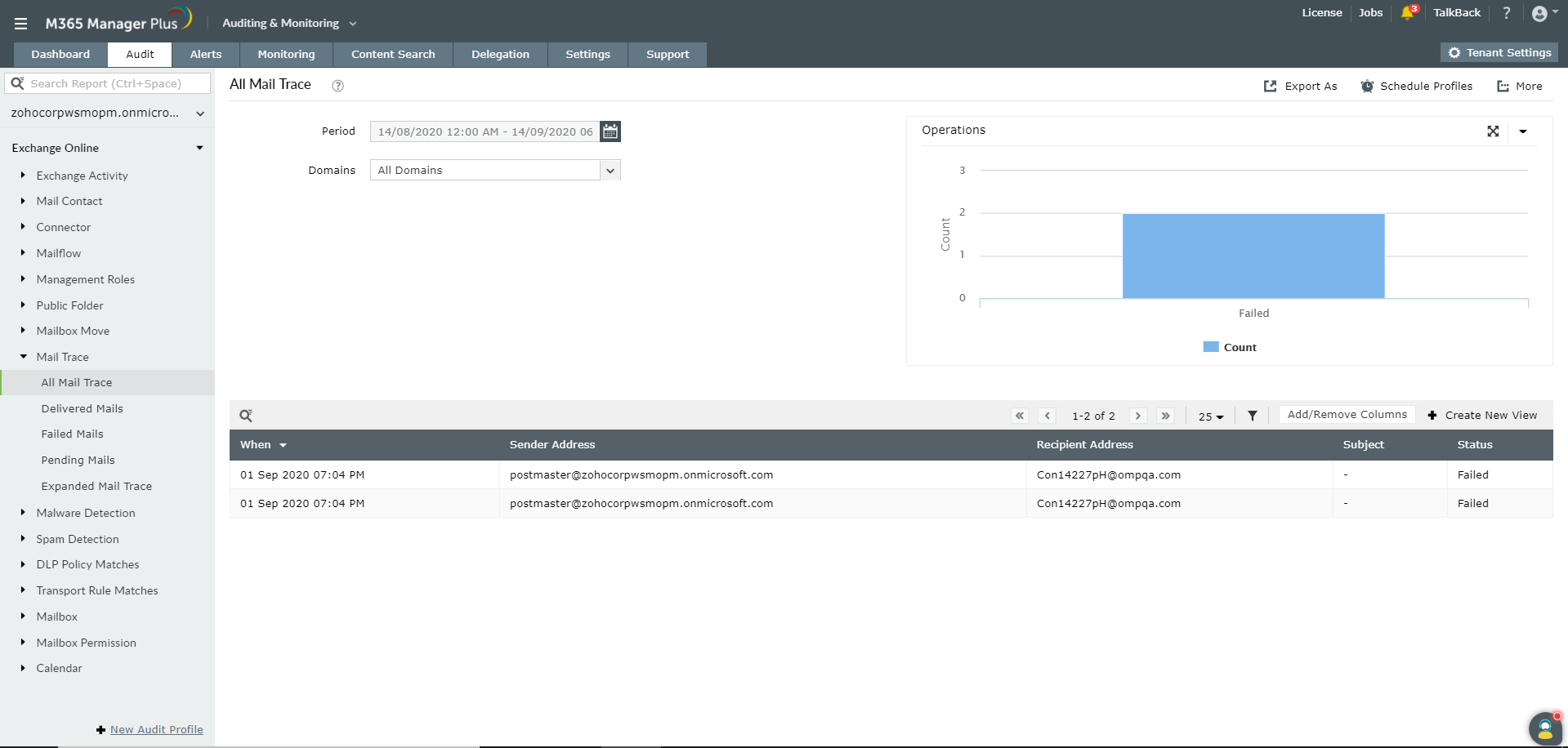Open the user account avatar menu
1568x748 pixels.
pyautogui.click(x=1544, y=13)
